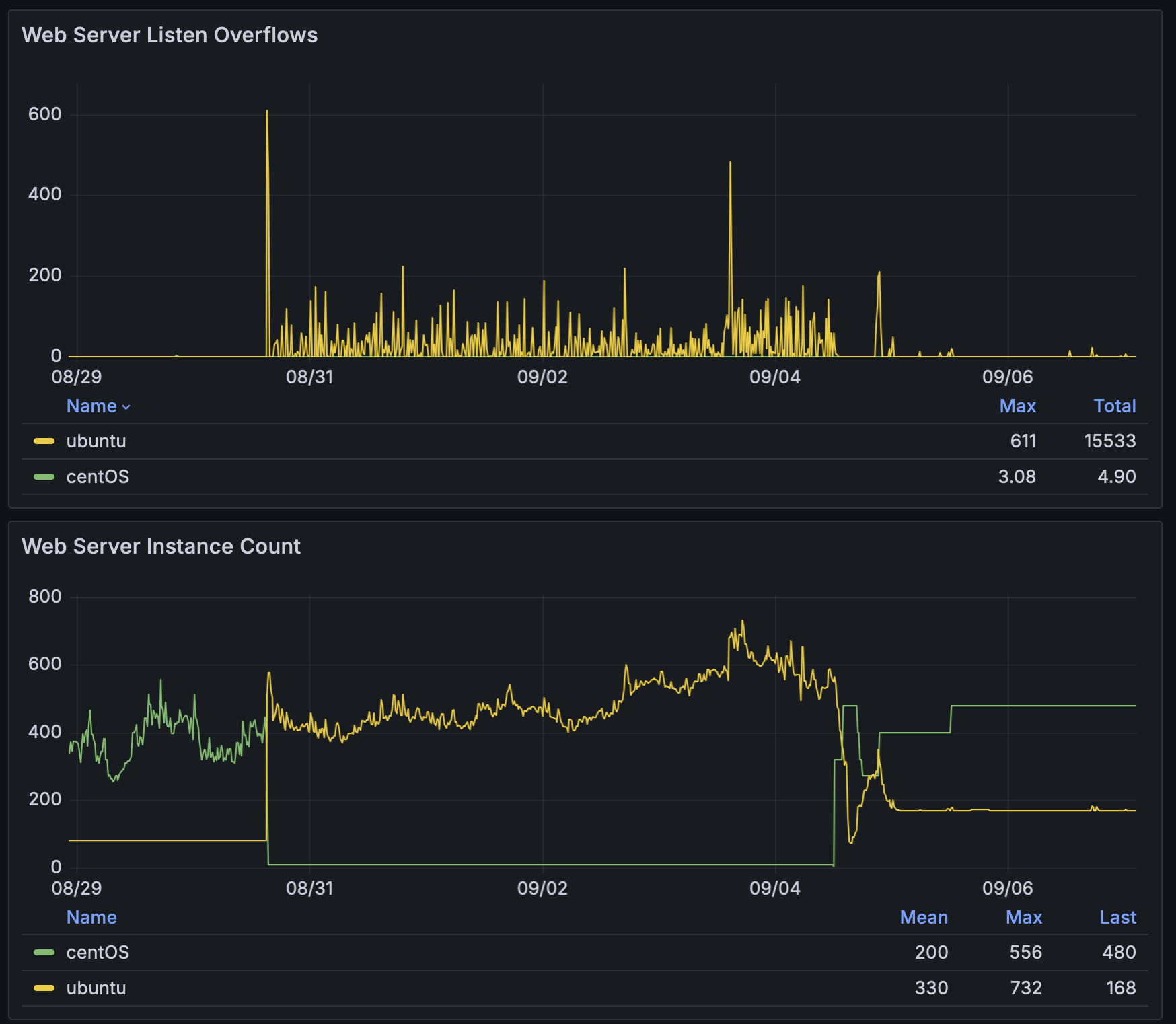Open the Web Server Instance Count panel title
This screenshot has height=1024, width=1176.
point(161,546)
